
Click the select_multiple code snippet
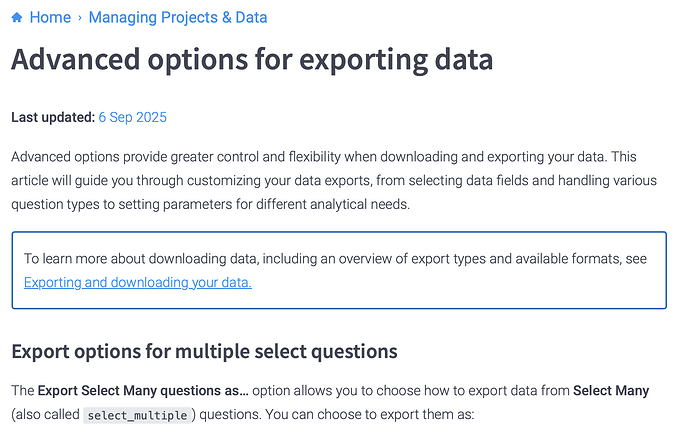click(x=137, y=415)
